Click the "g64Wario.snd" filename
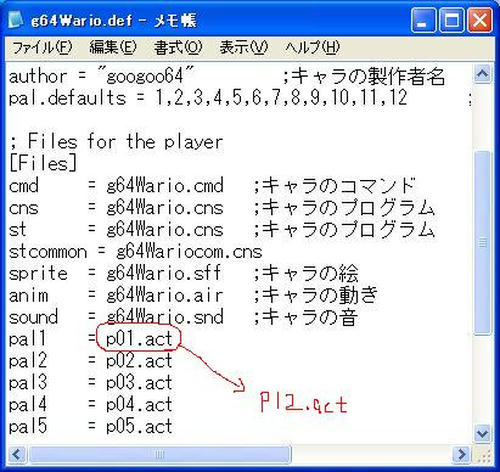 (x=165, y=317)
